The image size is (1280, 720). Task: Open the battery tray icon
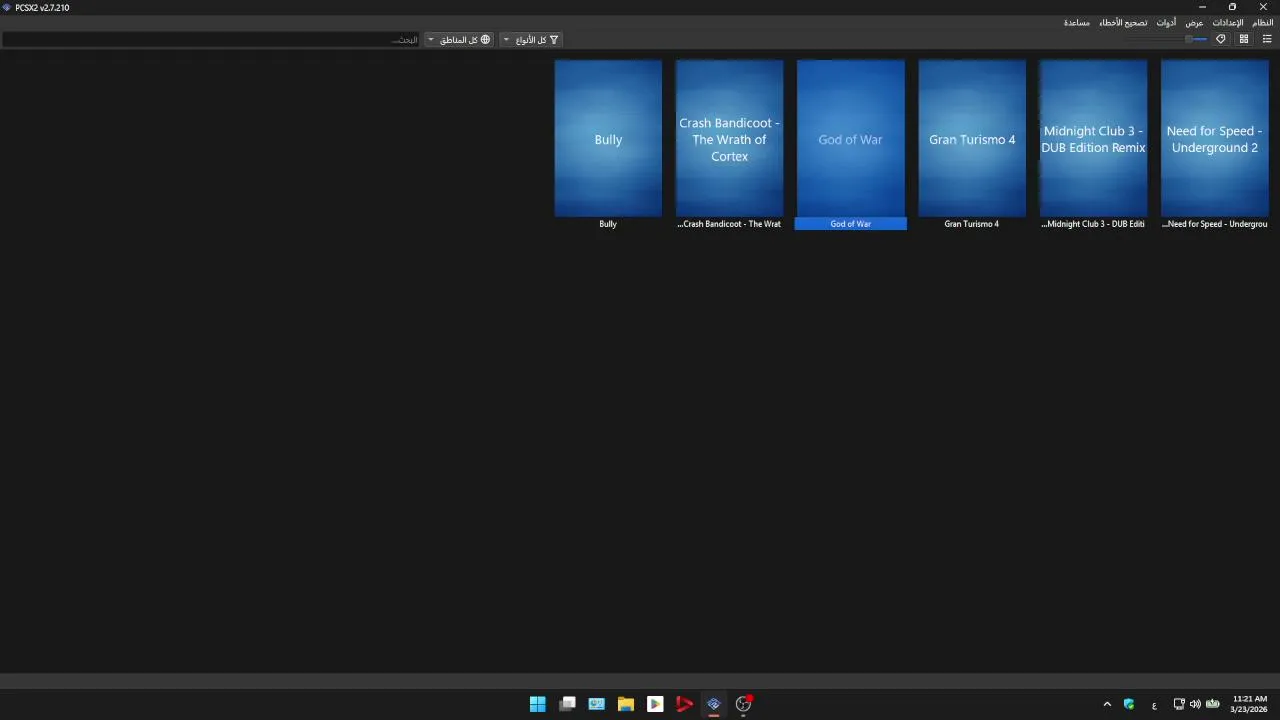point(1213,704)
